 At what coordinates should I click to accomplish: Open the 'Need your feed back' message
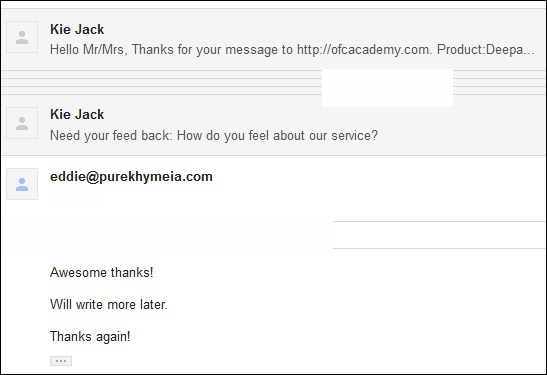[x=274, y=125]
